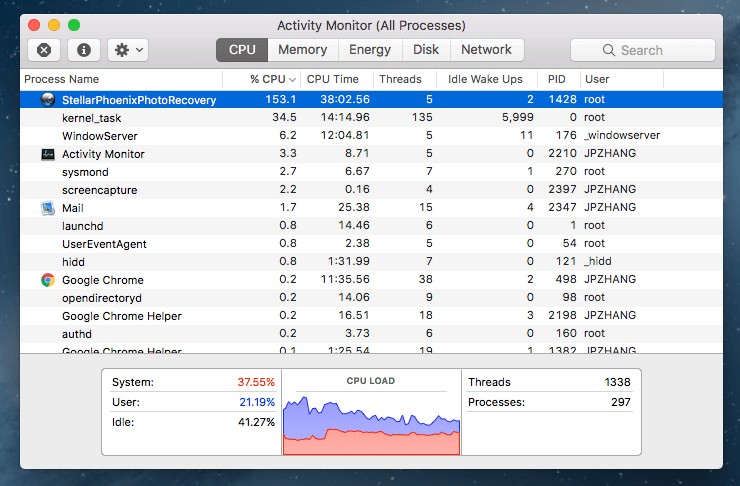Image resolution: width=740 pixels, height=486 pixels.
Task: Select the kernel_task process row
Action: (x=371, y=117)
